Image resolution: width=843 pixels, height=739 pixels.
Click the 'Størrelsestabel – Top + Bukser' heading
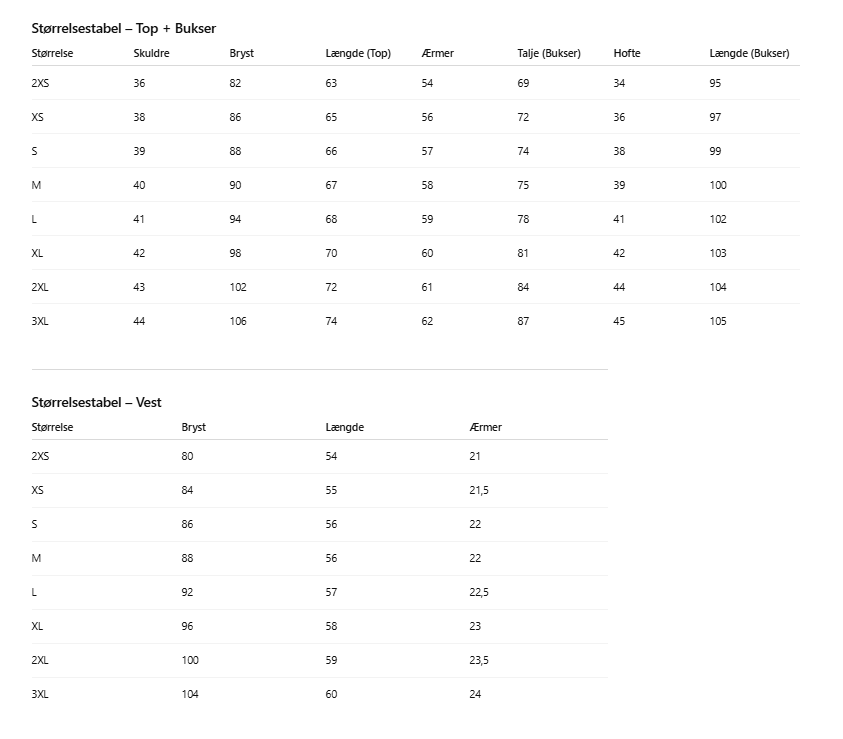pos(124,29)
